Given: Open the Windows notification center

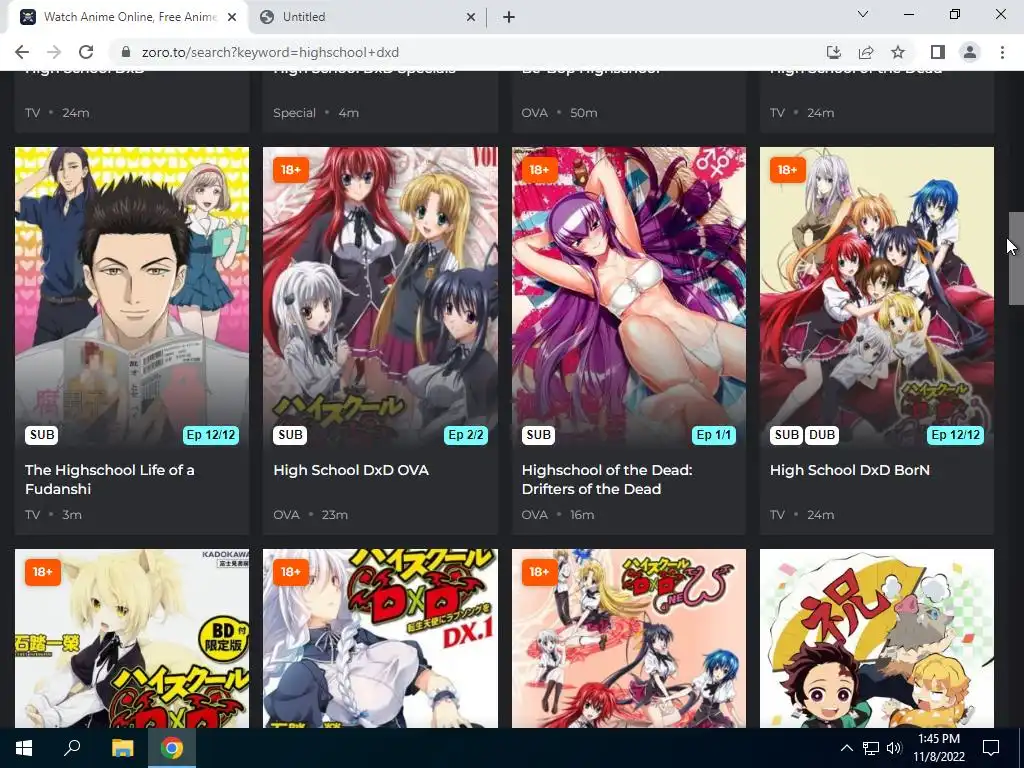Looking at the screenshot, I should pos(991,748).
